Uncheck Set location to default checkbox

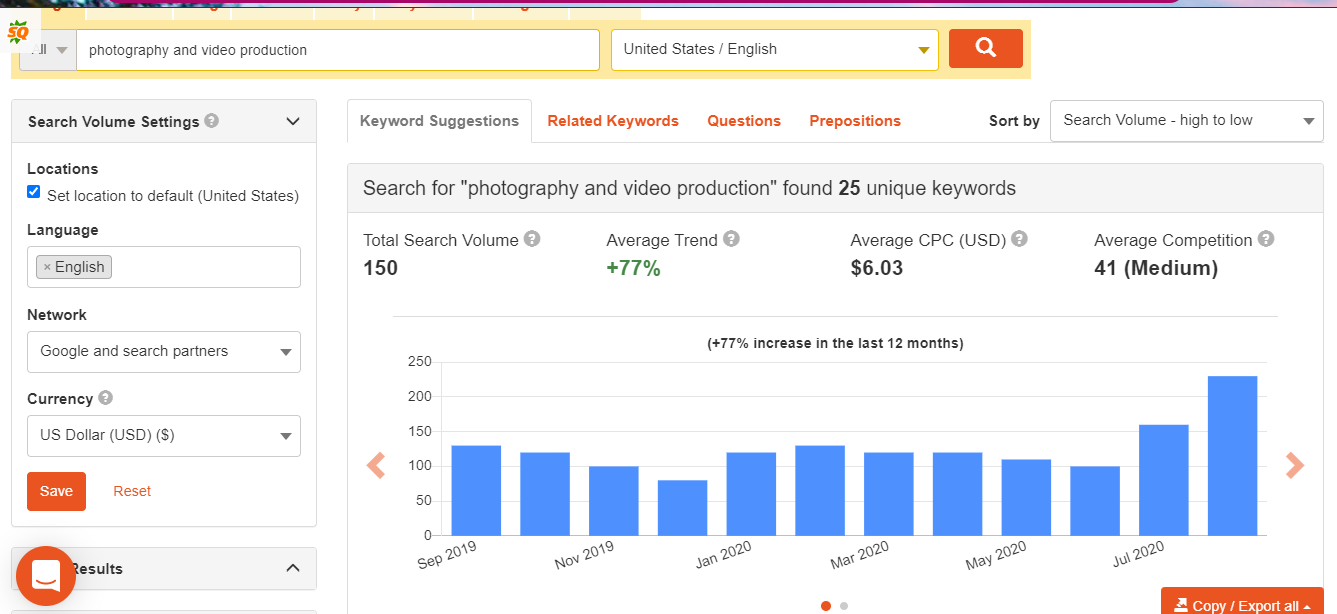click(34, 192)
